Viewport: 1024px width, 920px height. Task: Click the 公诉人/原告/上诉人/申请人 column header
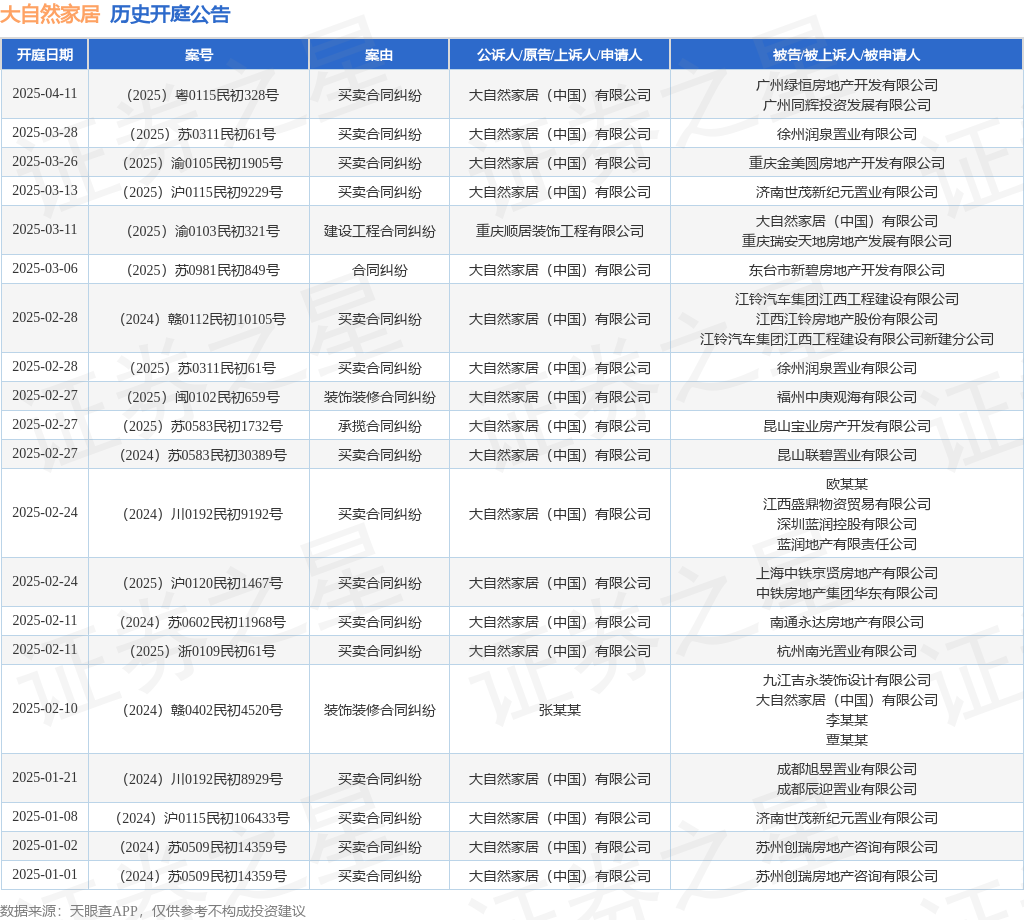click(559, 55)
